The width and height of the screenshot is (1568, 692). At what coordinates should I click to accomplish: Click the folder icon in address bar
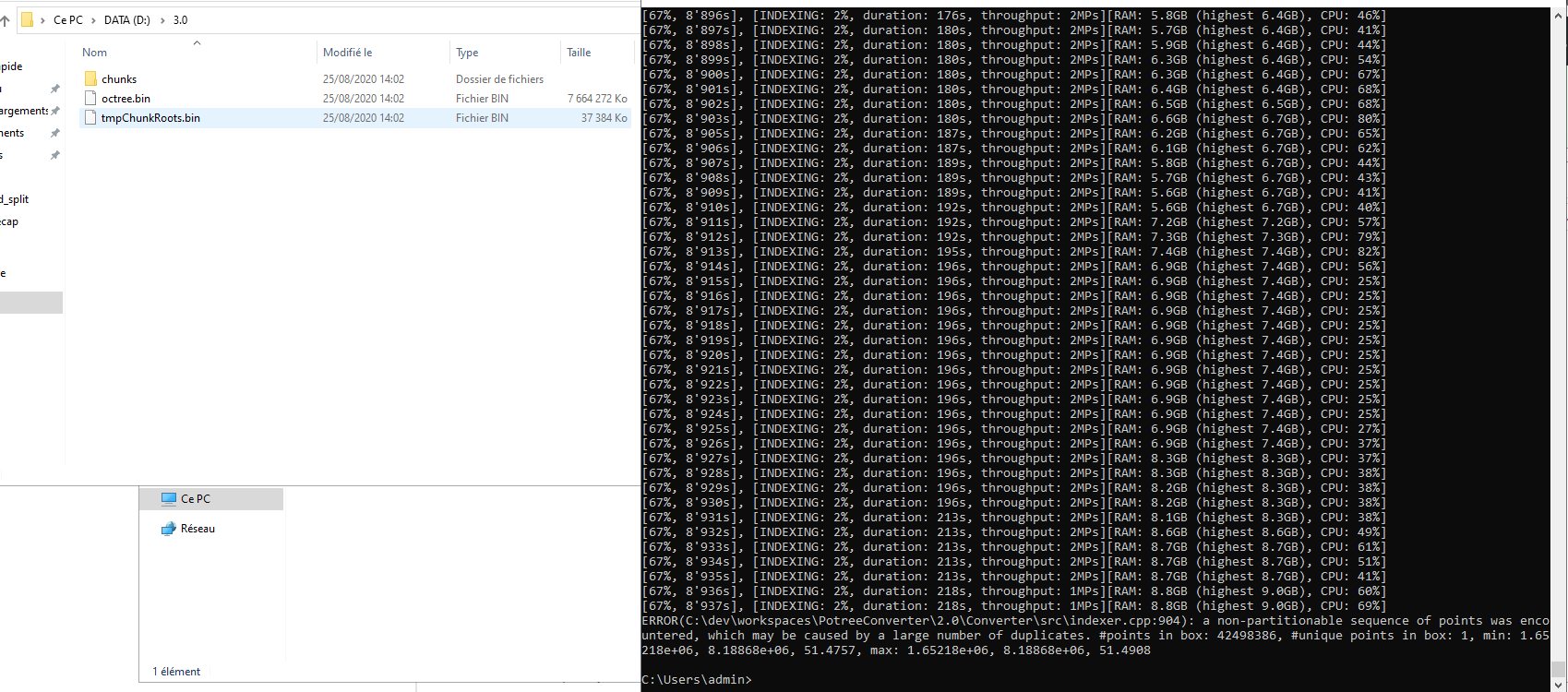click(28, 19)
